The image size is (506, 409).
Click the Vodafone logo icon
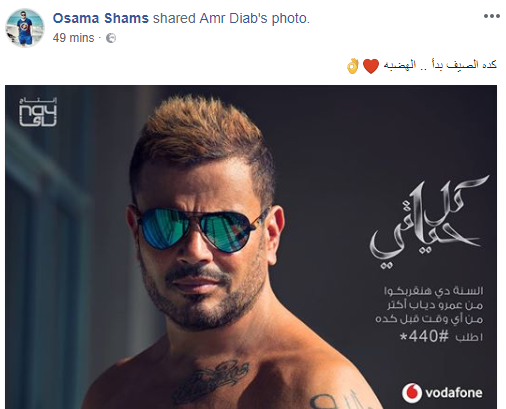[x=412, y=393]
